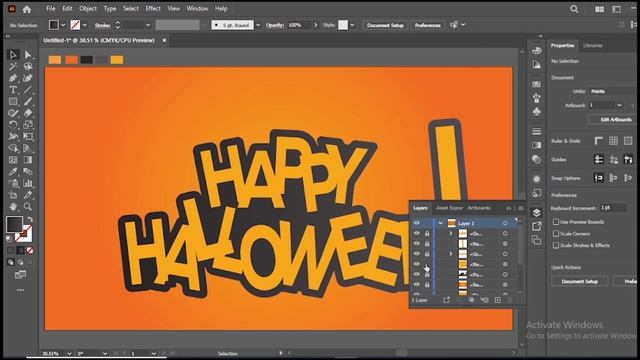640x360 pixels.
Task: Select the Shape Builder tool
Action: [13, 148]
